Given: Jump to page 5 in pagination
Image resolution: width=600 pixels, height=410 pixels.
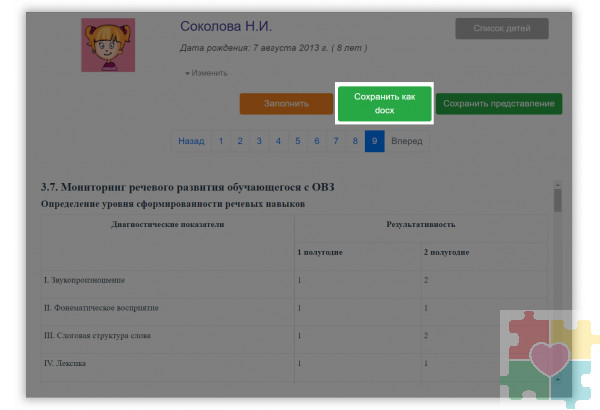Looking at the screenshot, I should coord(298,142).
